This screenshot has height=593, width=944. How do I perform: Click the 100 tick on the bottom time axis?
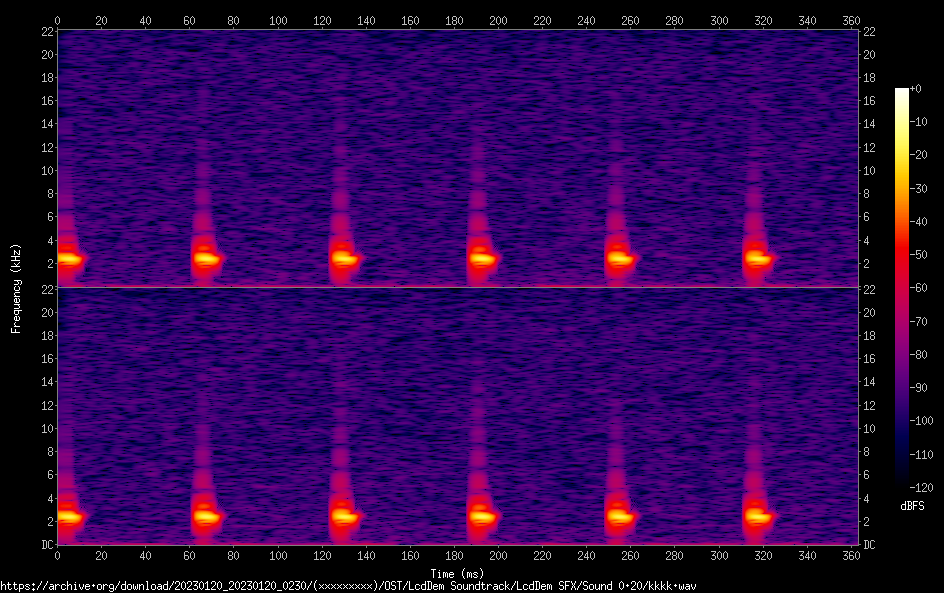[278, 555]
